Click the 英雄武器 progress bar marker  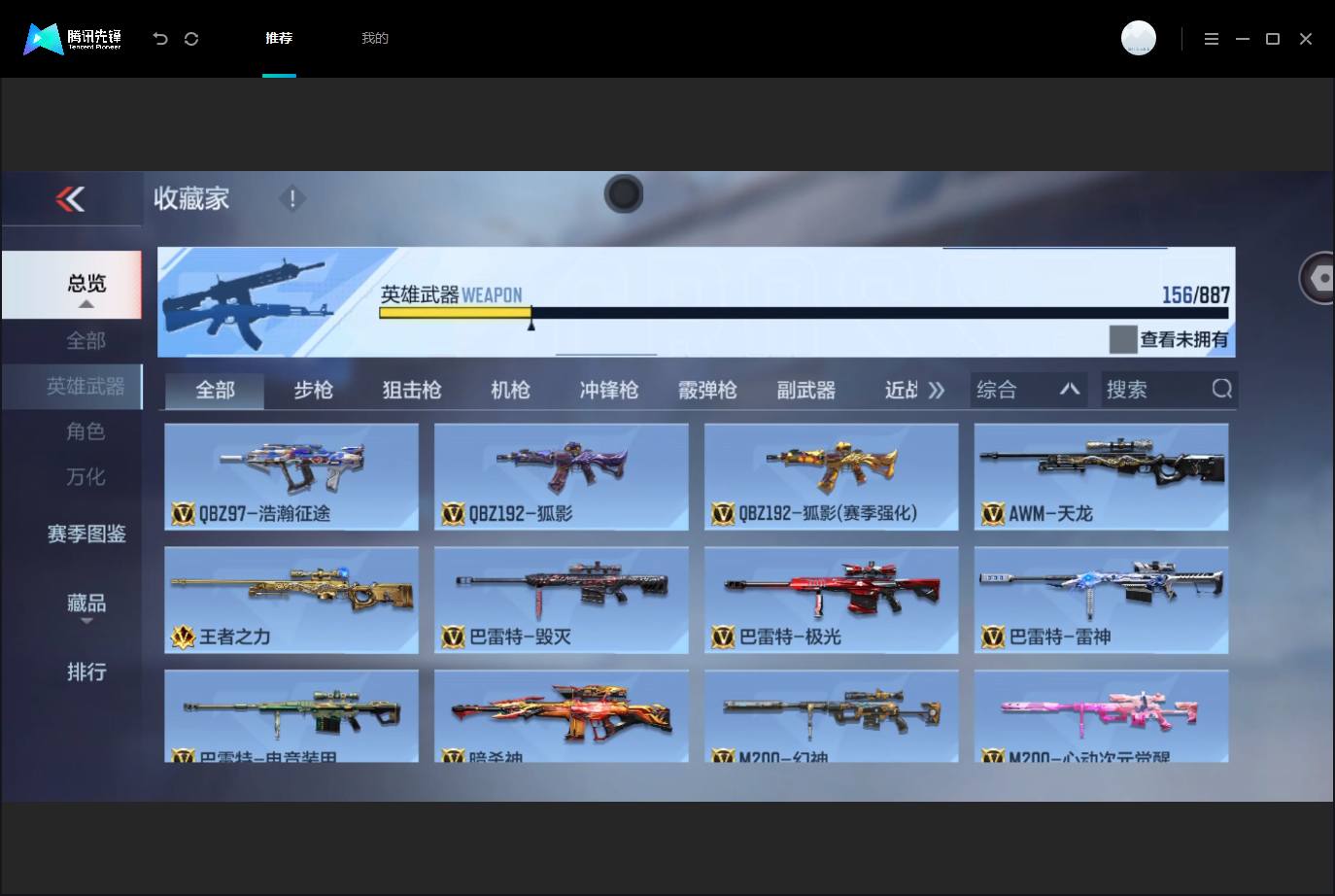(531, 324)
